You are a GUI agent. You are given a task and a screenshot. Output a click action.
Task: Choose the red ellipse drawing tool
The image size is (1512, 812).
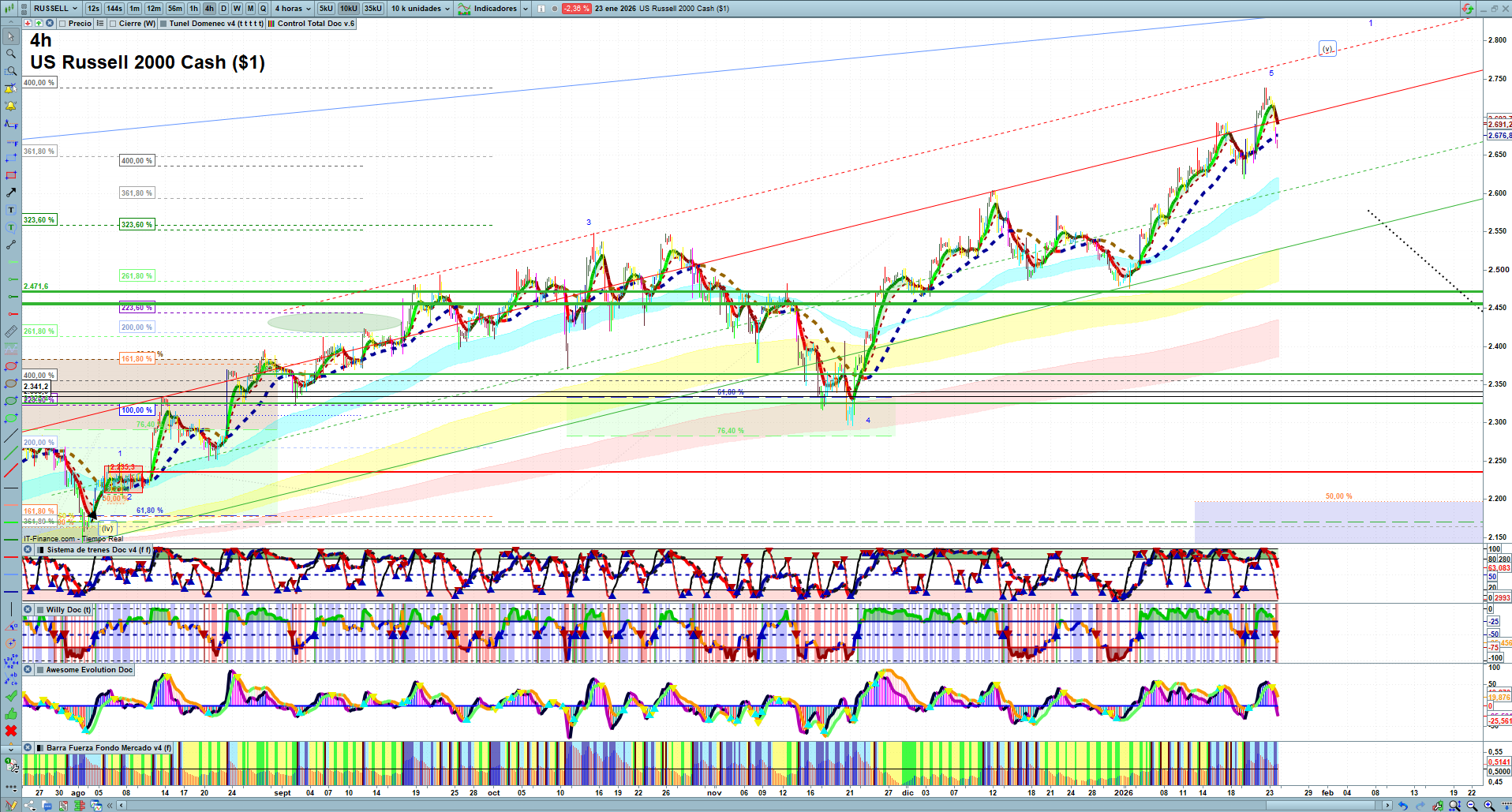tap(10, 366)
